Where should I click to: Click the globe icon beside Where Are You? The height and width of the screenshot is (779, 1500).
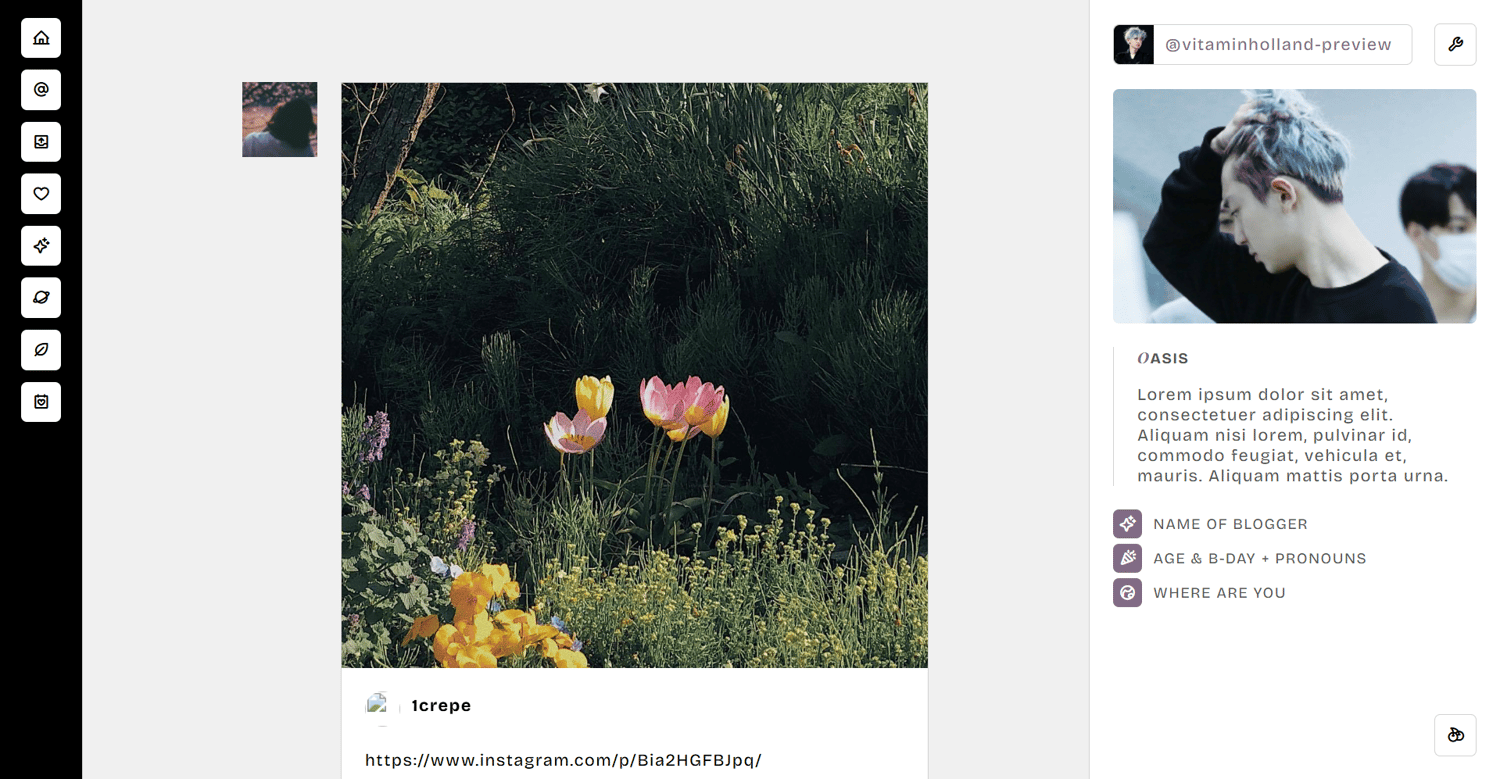click(x=1127, y=592)
